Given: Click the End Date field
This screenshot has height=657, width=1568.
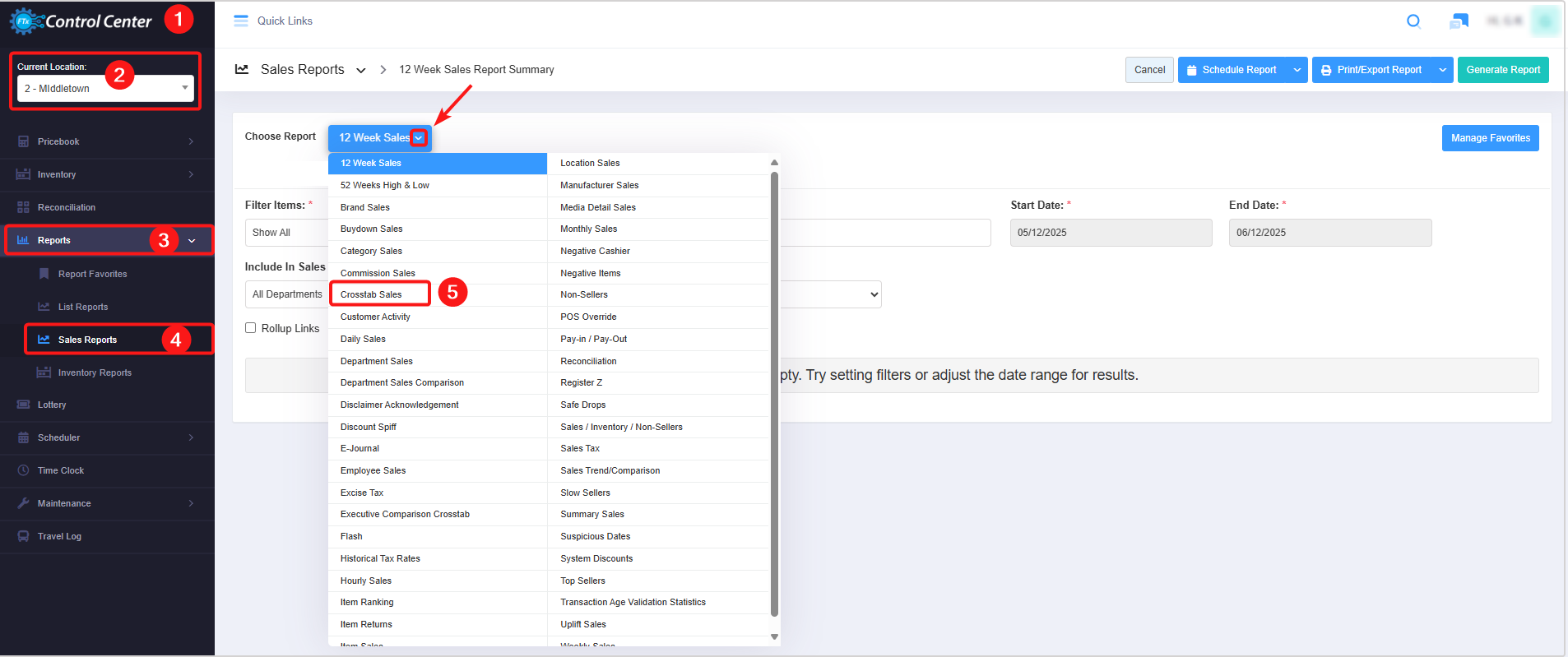Looking at the screenshot, I should tap(1329, 233).
